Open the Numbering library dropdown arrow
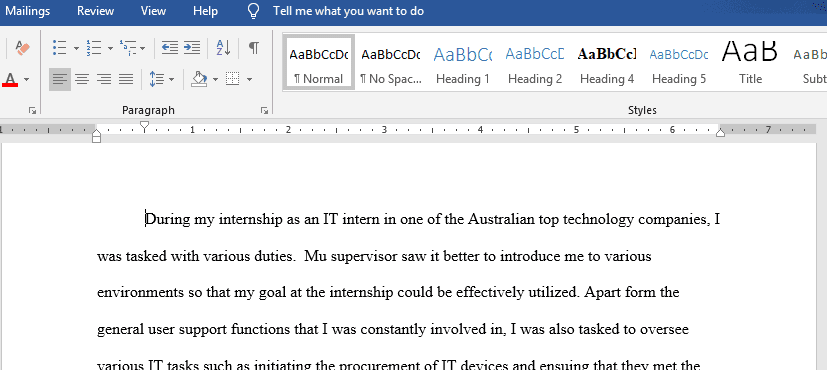The height and width of the screenshot is (370, 827). point(110,48)
